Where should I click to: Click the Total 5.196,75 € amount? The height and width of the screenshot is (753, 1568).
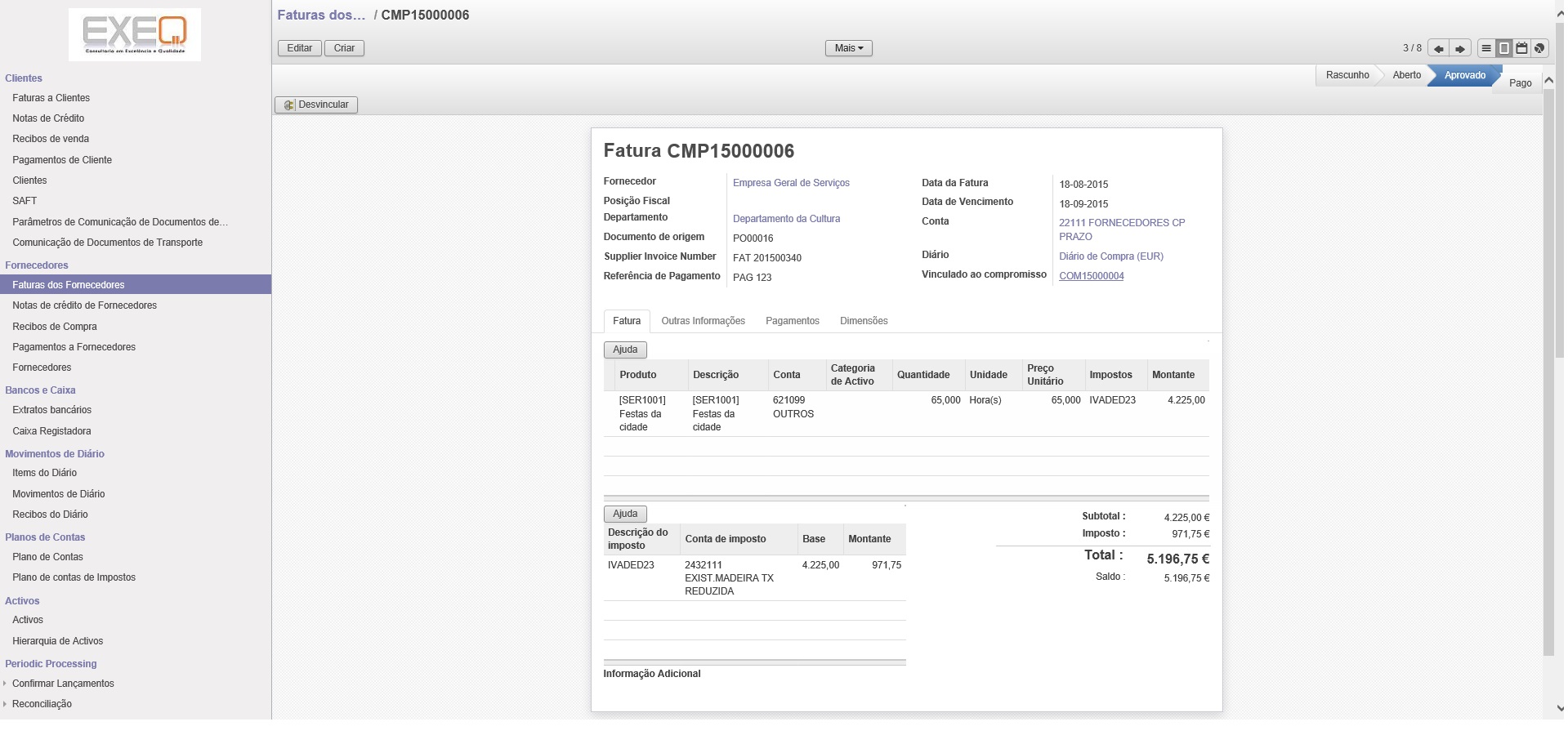(1177, 559)
